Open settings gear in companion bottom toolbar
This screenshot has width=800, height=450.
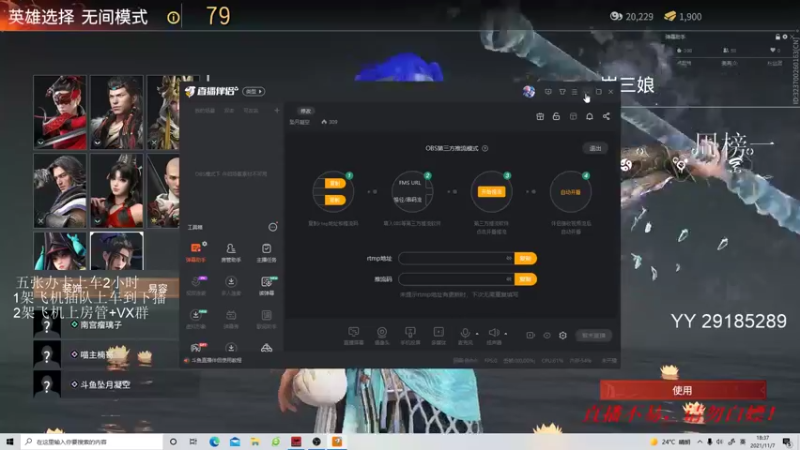point(563,335)
